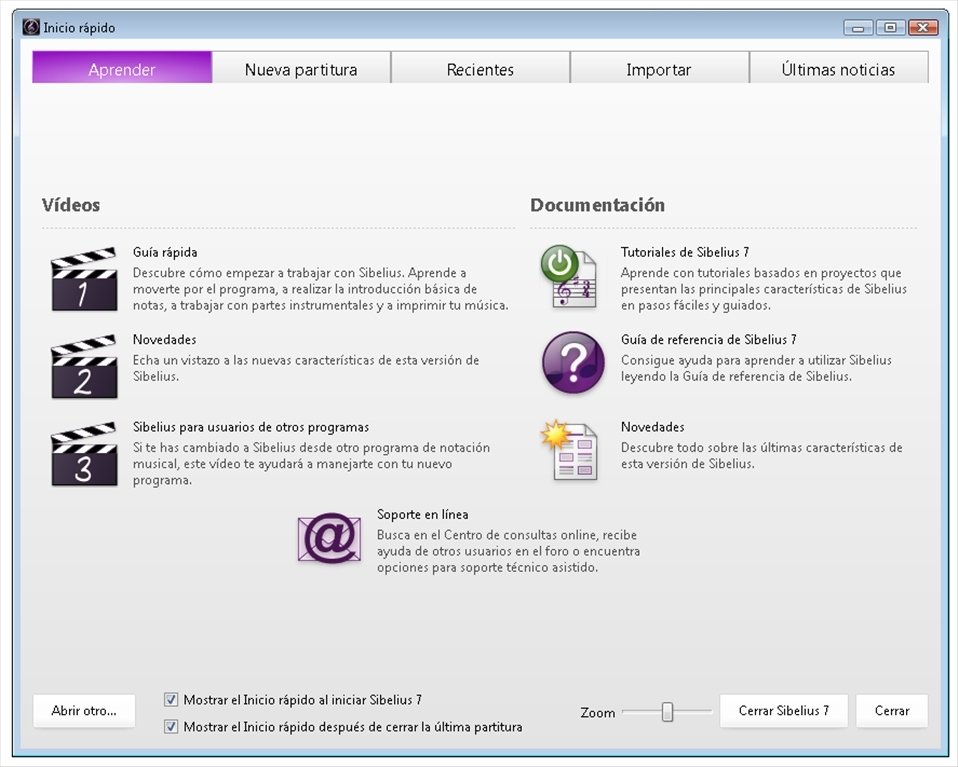Click the Zoom slider handle
958x767 pixels.
(x=667, y=711)
